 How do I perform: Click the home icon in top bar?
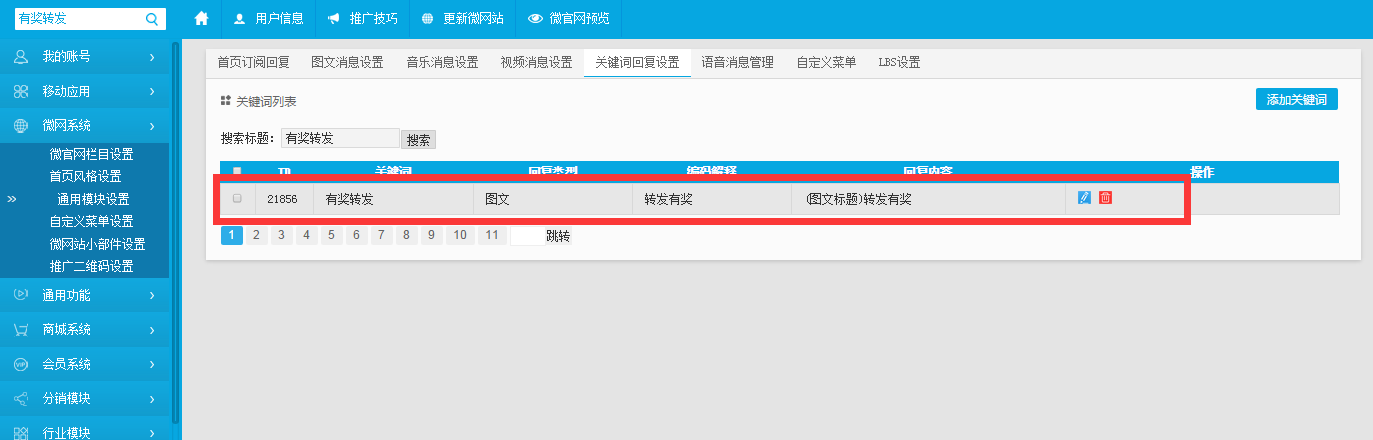pos(201,18)
